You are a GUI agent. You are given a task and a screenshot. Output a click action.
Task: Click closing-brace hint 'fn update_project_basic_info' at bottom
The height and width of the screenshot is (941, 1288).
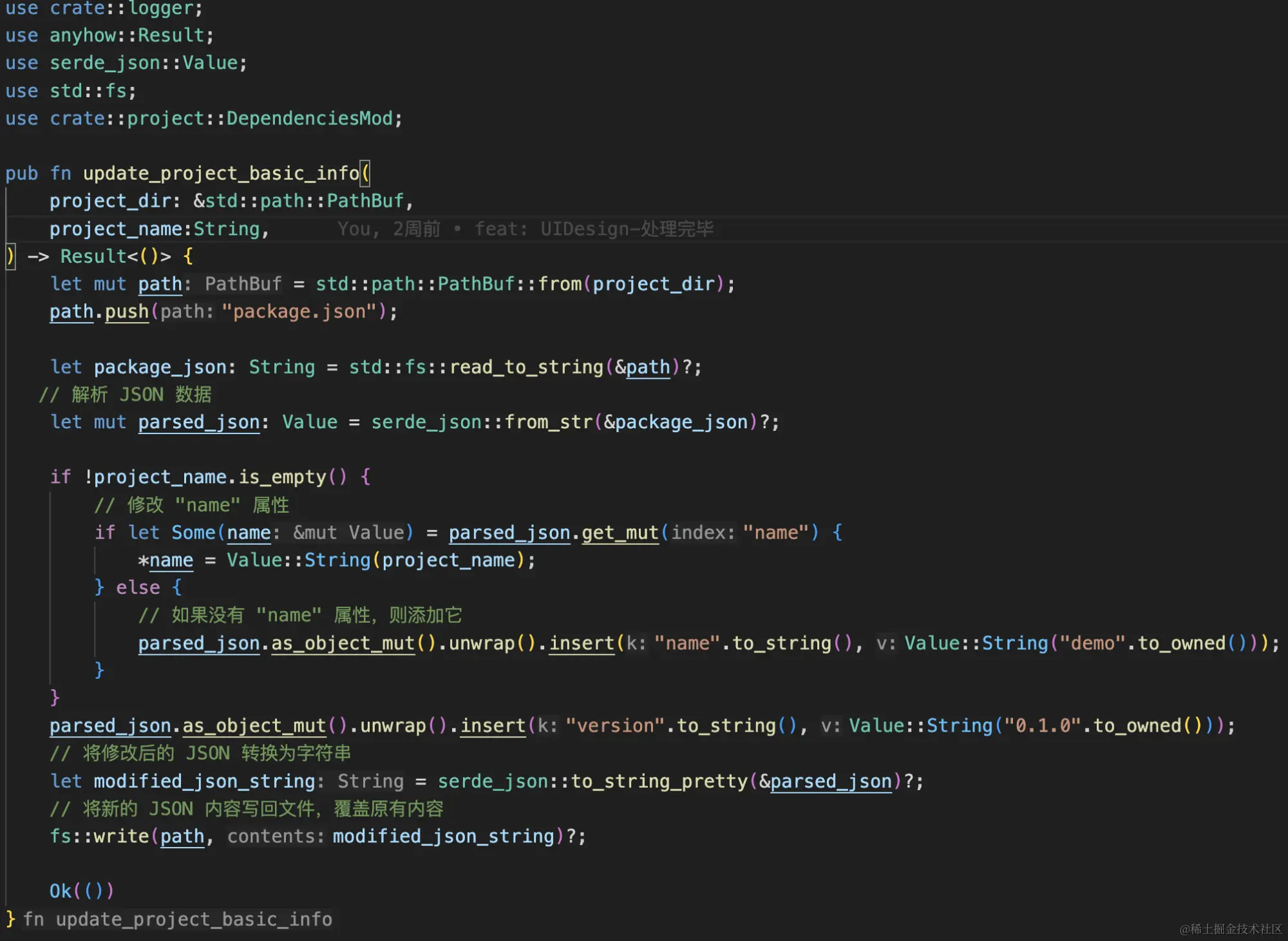coord(178,919)
